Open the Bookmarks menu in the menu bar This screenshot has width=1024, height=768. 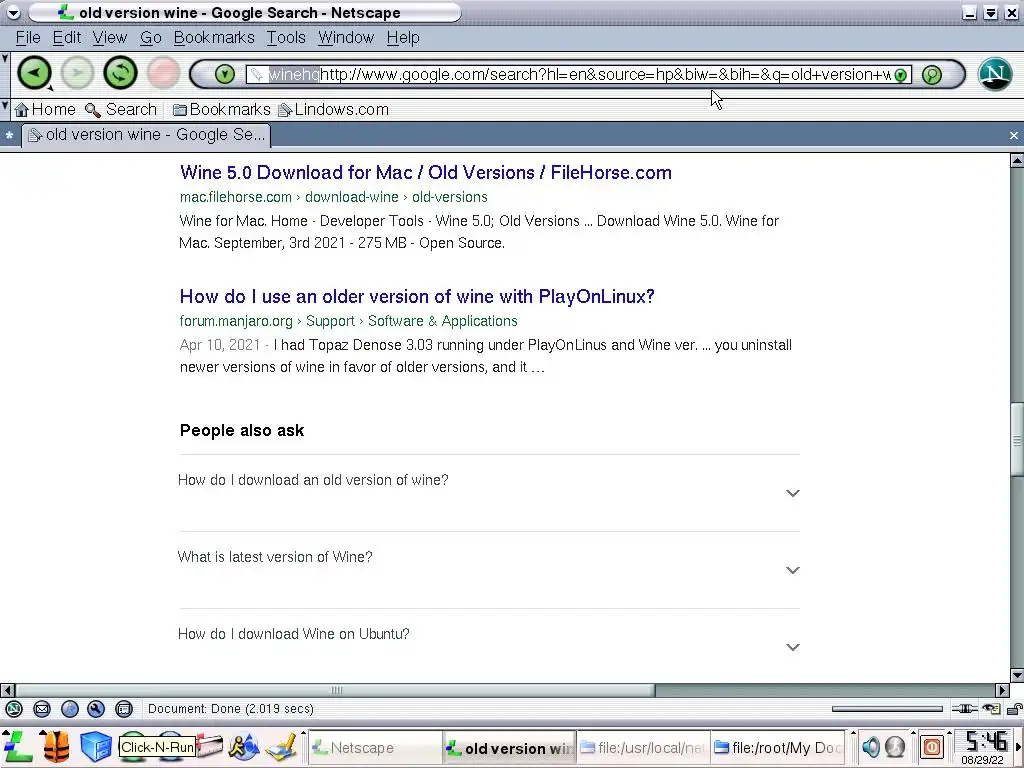[x=214, y=38]
